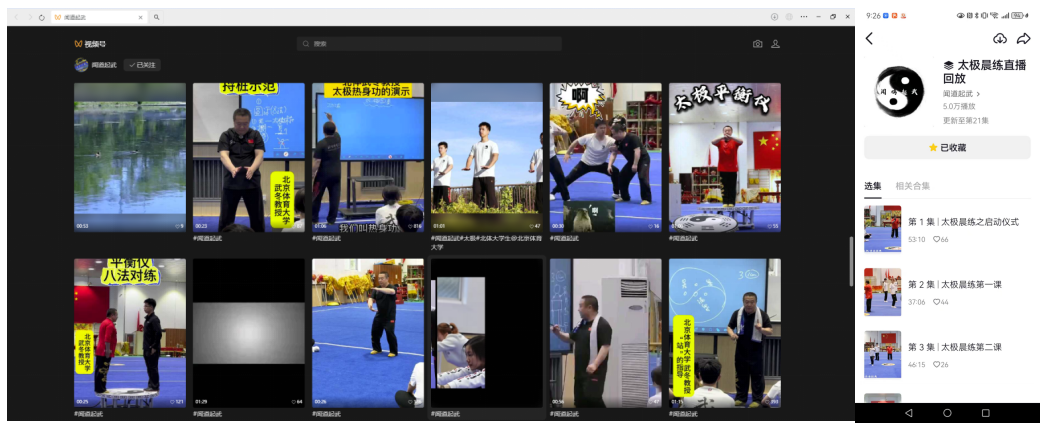Tap the download icon on the phone
Viewport: 1058px width, 428px height.
pos(999,39)
